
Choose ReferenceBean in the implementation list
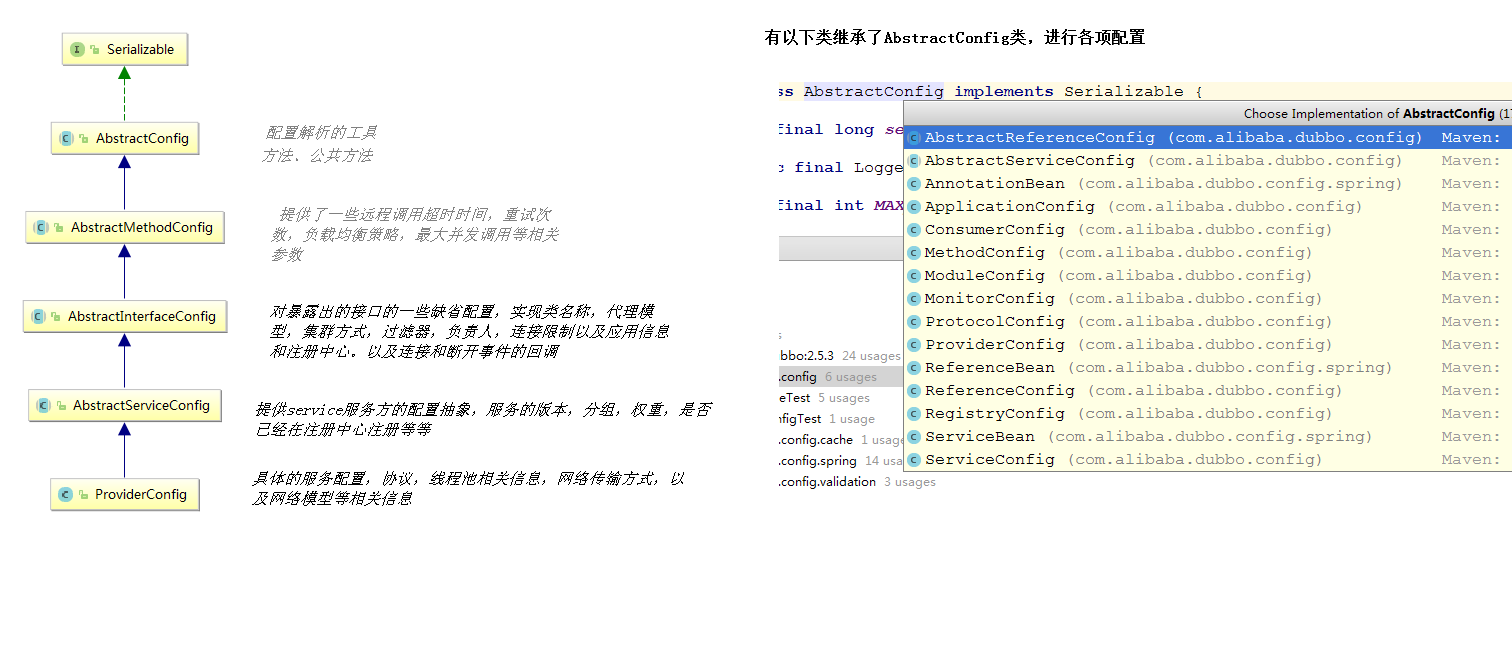[1207, 367]
